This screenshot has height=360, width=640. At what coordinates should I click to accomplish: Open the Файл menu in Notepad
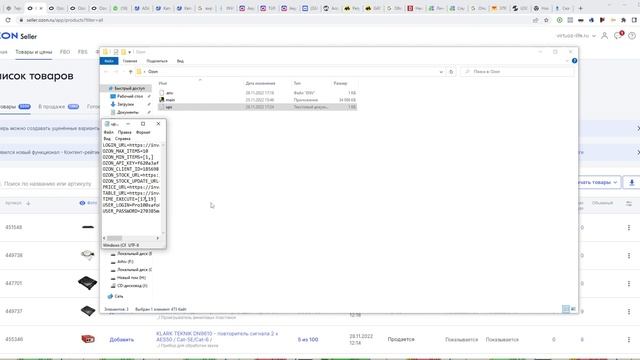click(109, 132)
